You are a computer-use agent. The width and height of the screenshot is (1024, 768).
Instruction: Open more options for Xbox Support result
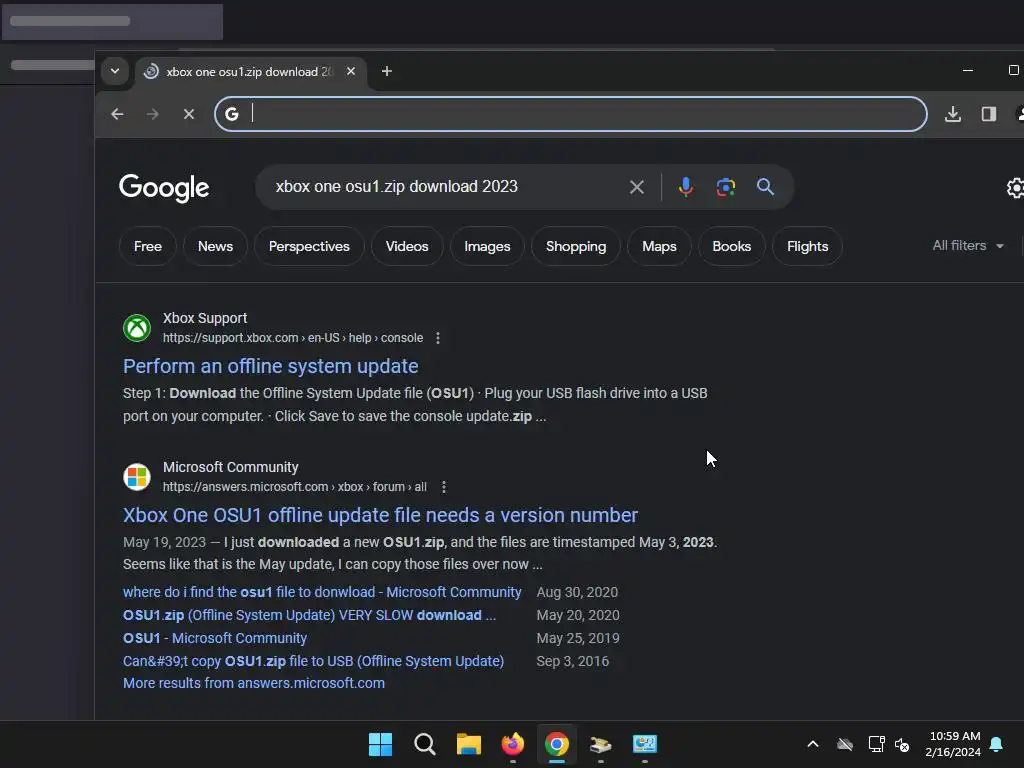438,338
